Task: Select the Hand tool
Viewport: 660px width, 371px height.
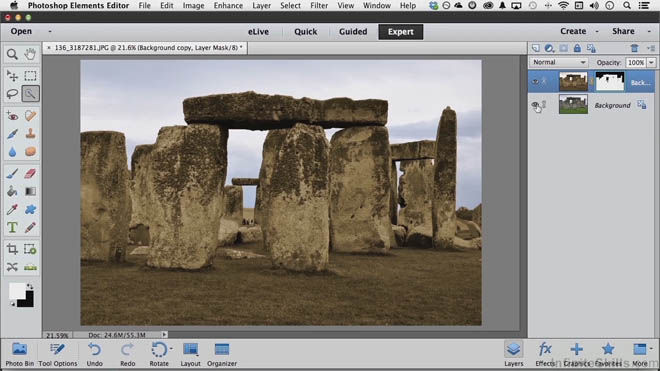Action: click(x=30, y=54)
